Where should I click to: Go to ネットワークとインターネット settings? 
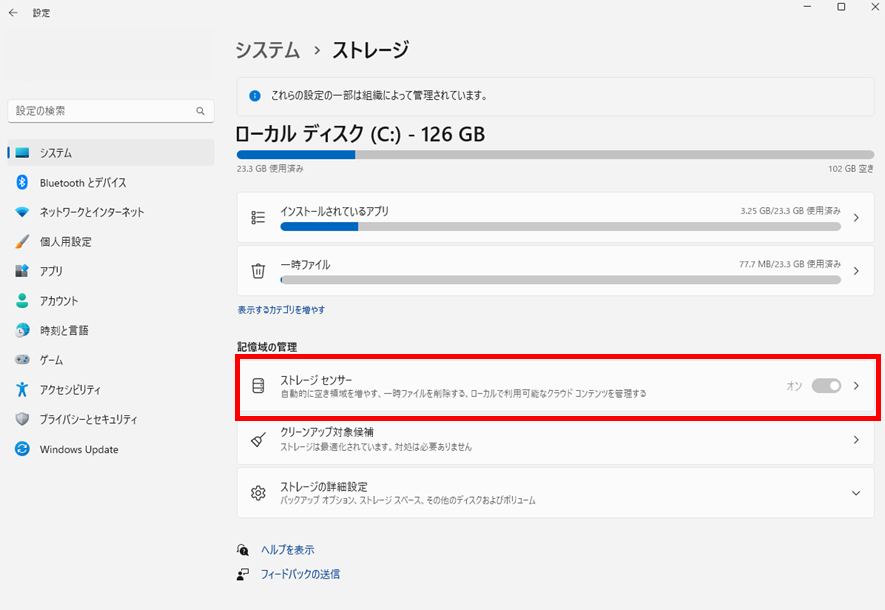point(111,212)
